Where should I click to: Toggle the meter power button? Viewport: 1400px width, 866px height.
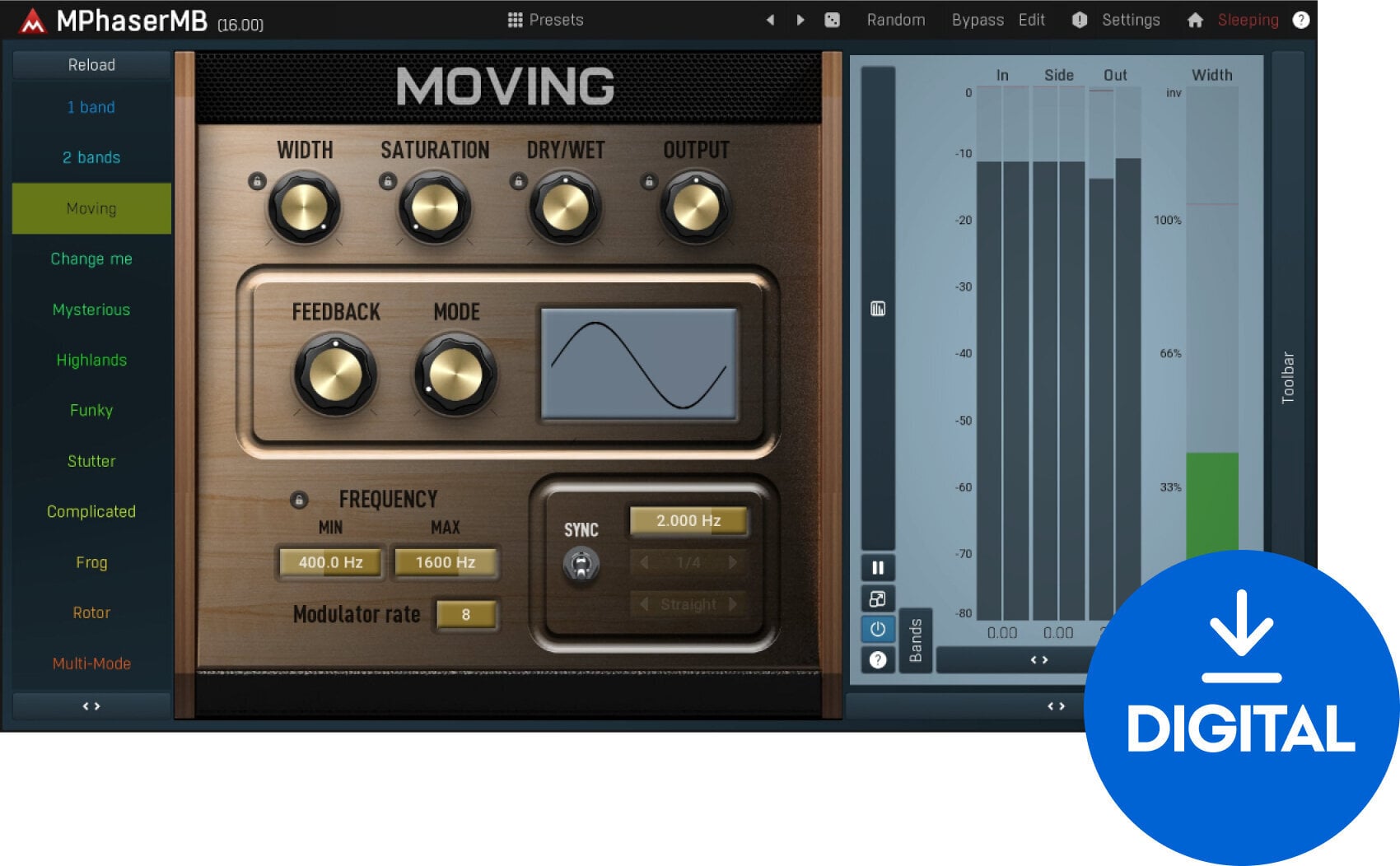tap(878, 630)
